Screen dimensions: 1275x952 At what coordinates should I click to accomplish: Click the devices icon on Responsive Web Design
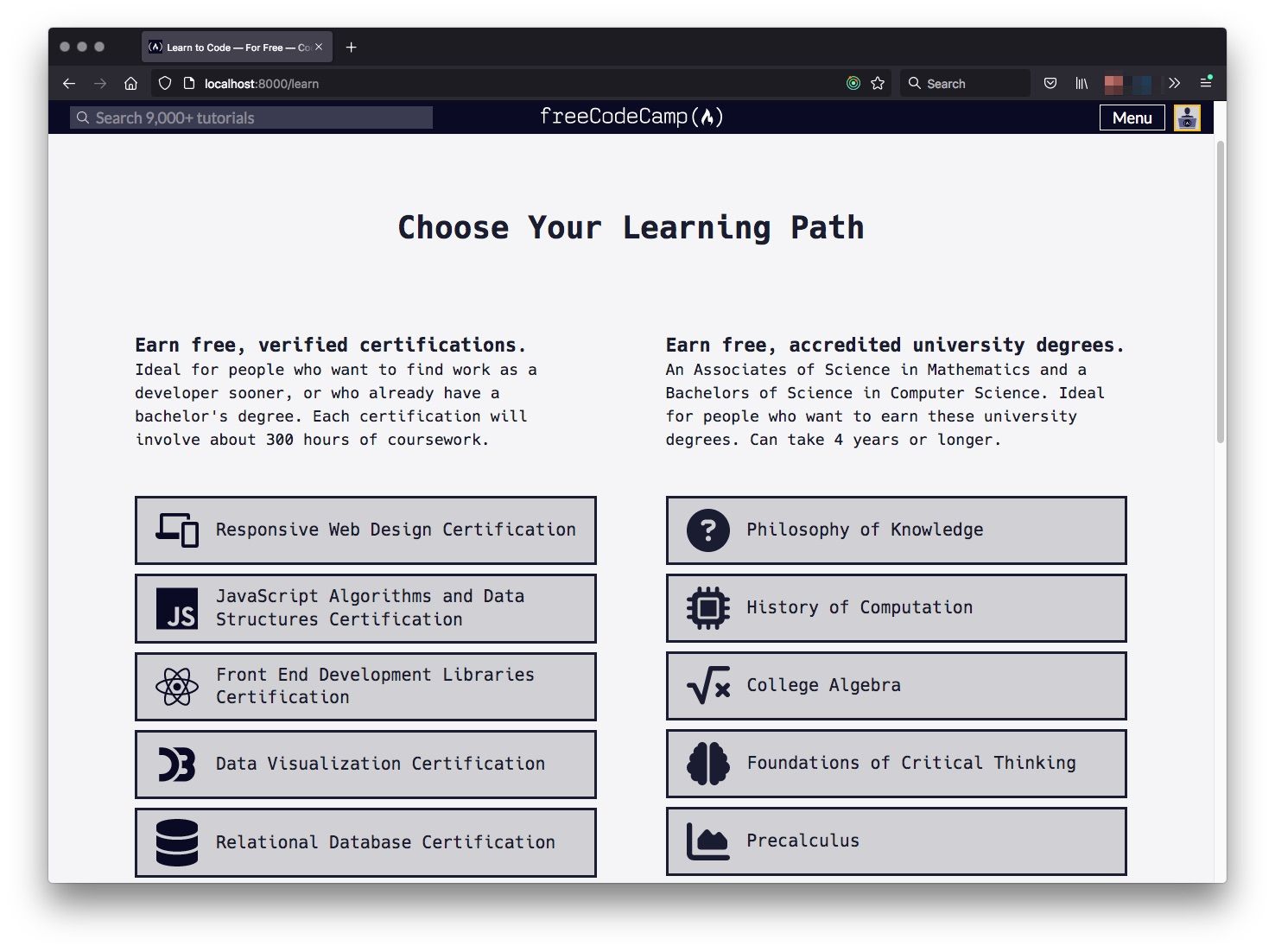[x=176, y=530]
